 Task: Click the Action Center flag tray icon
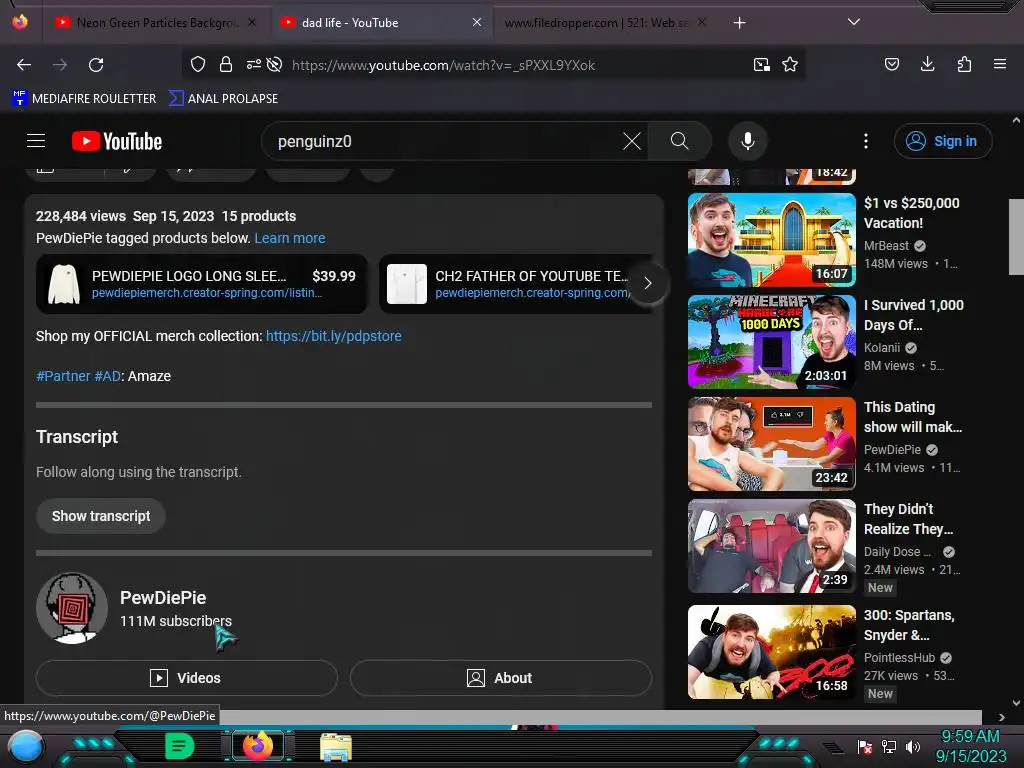[865, 747]
